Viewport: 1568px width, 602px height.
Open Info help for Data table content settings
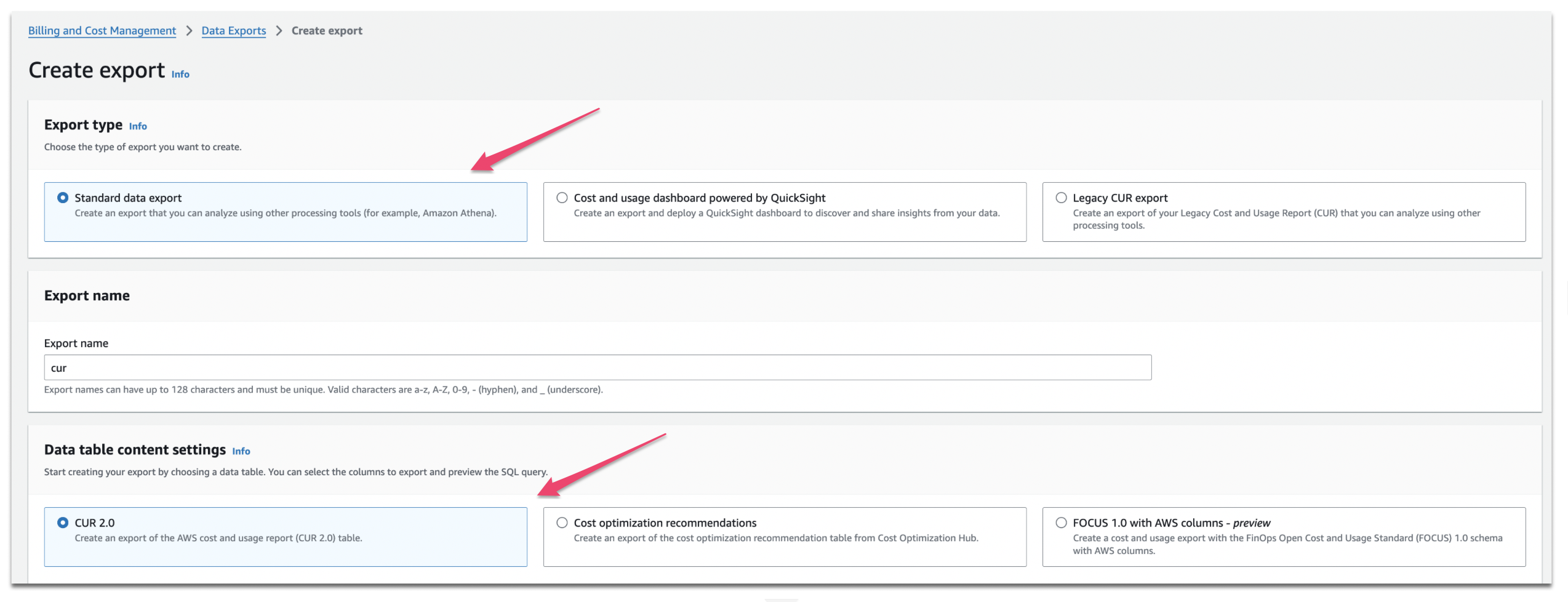(241, 451)
